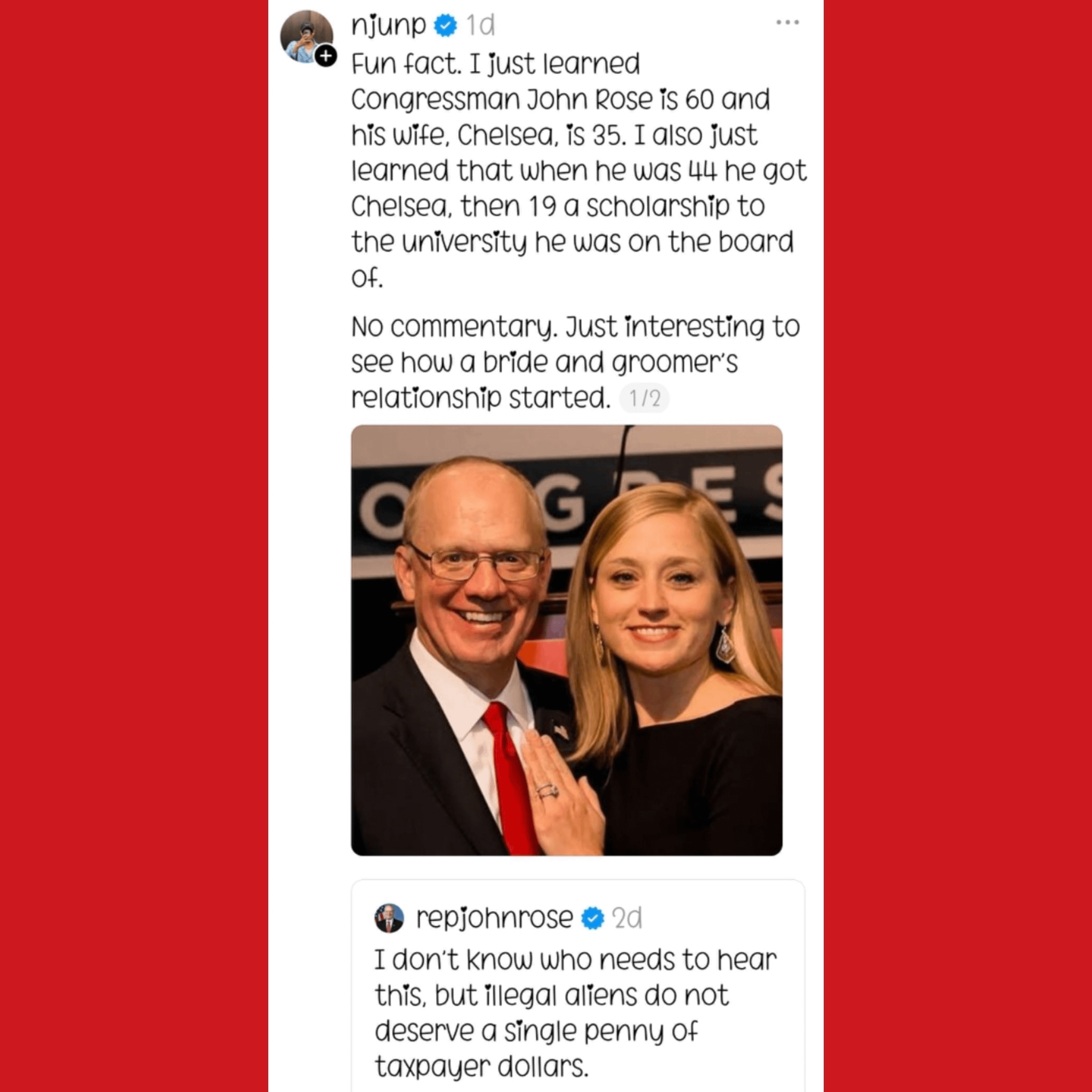Tap the ring on hand in photo

[x=548, y=791]
